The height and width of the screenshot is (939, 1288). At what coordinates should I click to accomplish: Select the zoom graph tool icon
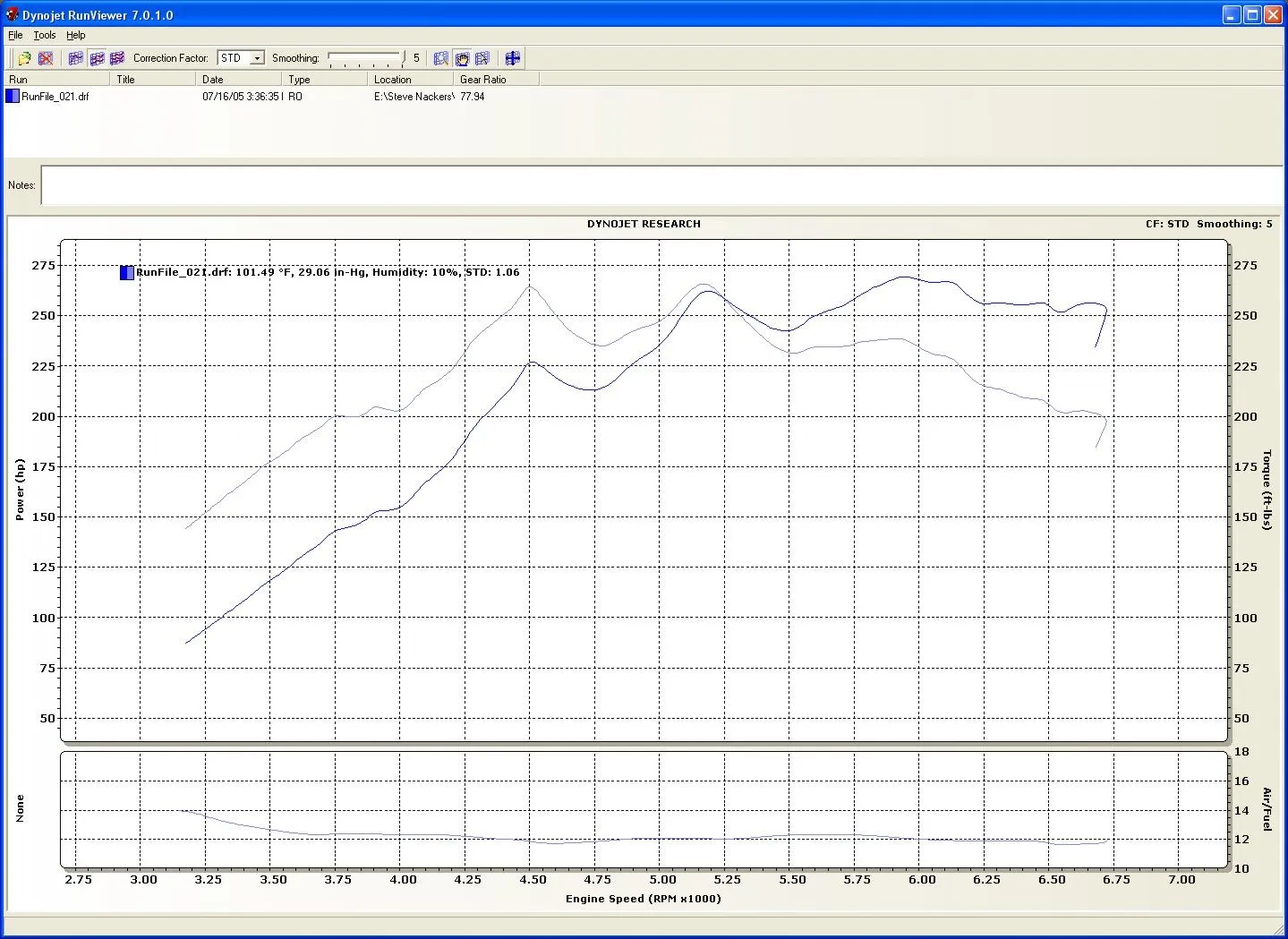(x=441, y=58)
